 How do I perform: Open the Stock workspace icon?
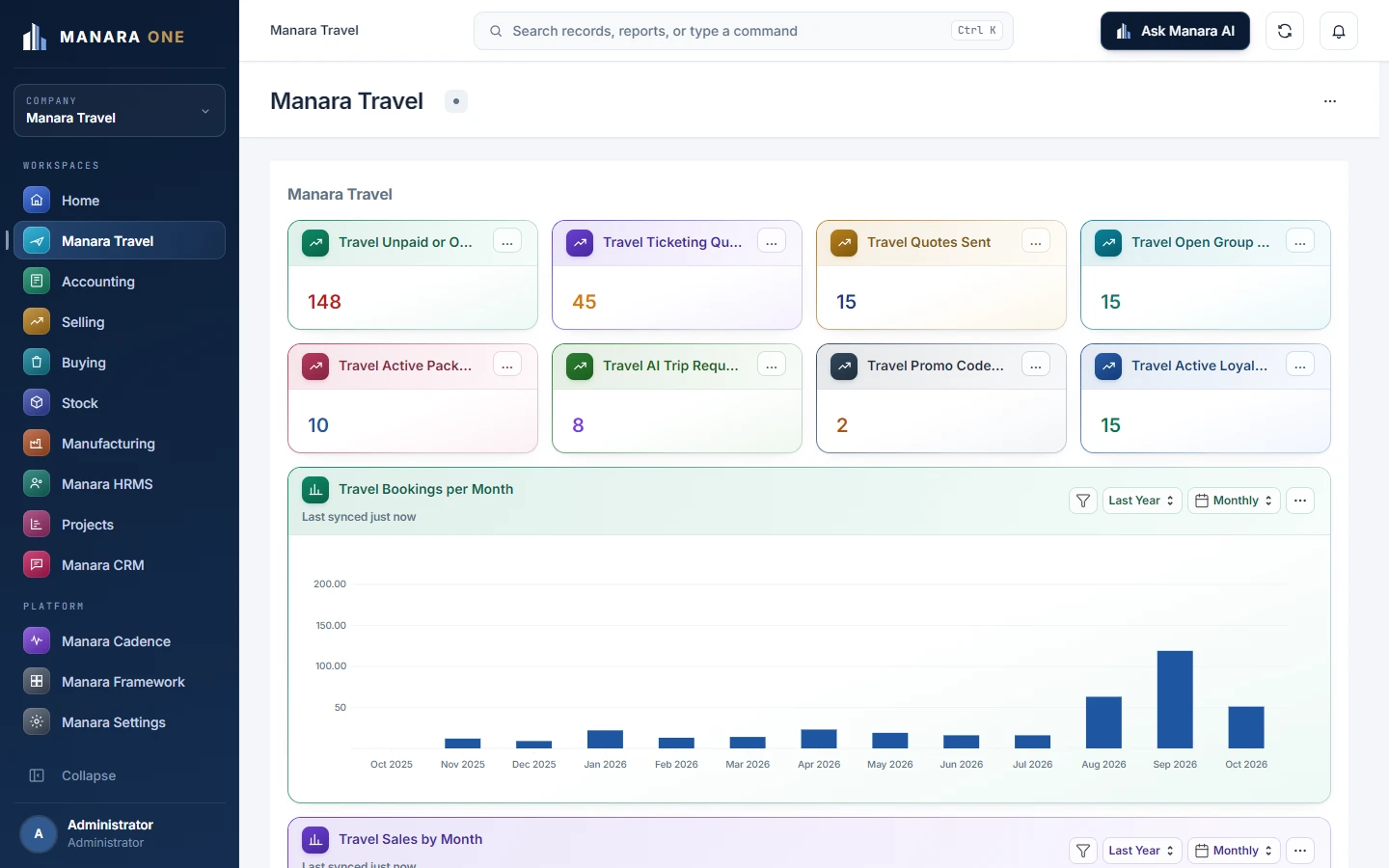(x=37, y=402)
